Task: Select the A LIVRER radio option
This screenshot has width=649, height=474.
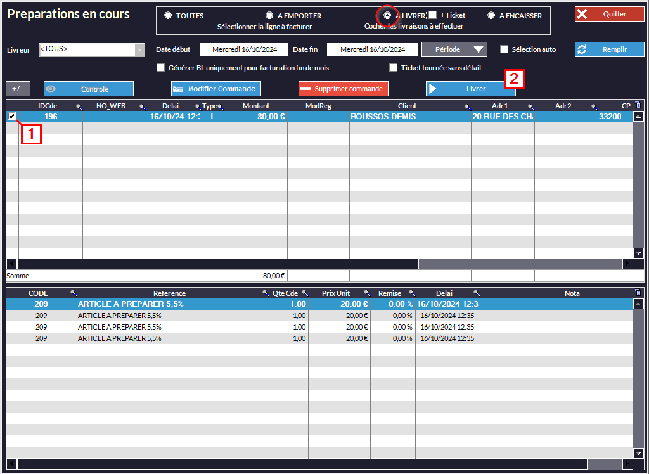Action: pos(387,17)
